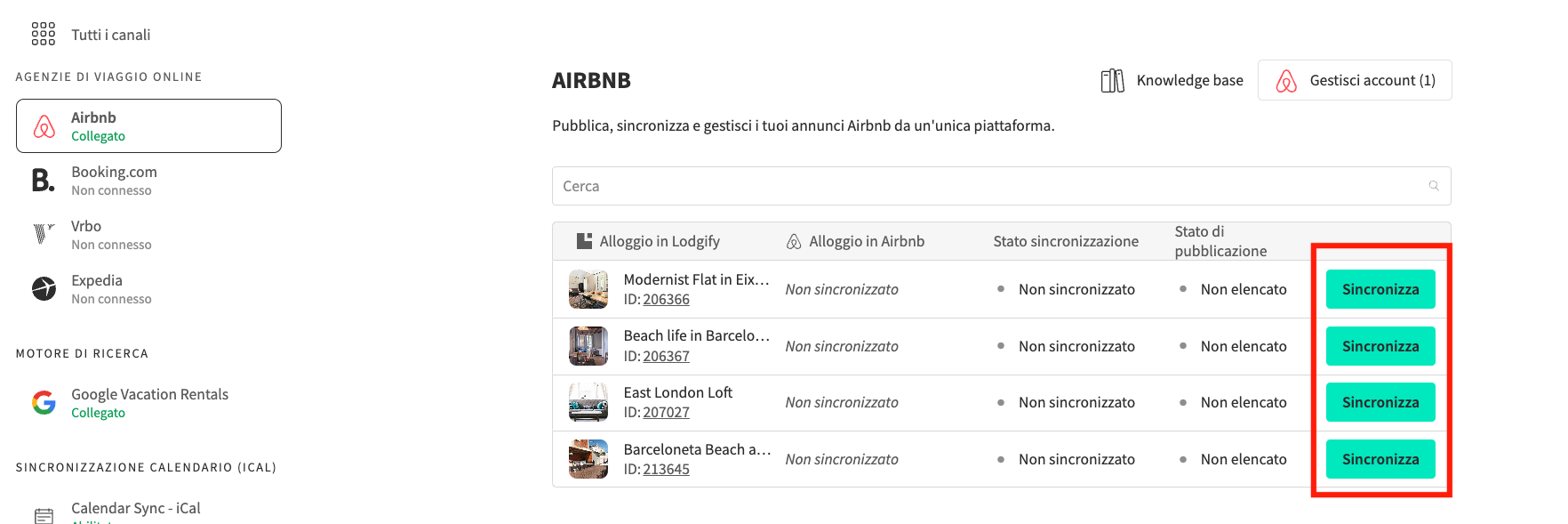The height and width of the screenshot is (524, 1568).
Task: Click the Calendar Sync iCal calendar icon
Action: coord(44,515)
